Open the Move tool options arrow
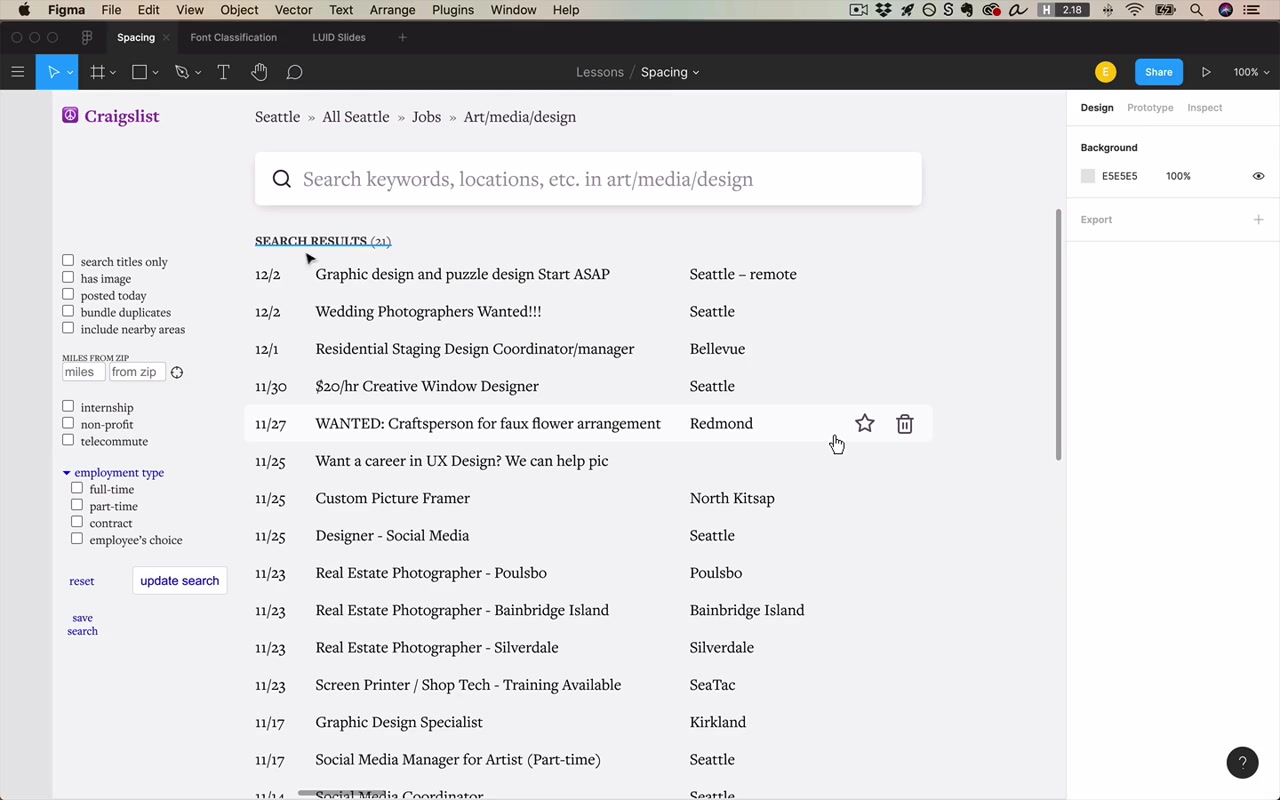1280x800 pixels. pyautogui.click(x=69, y=73)
